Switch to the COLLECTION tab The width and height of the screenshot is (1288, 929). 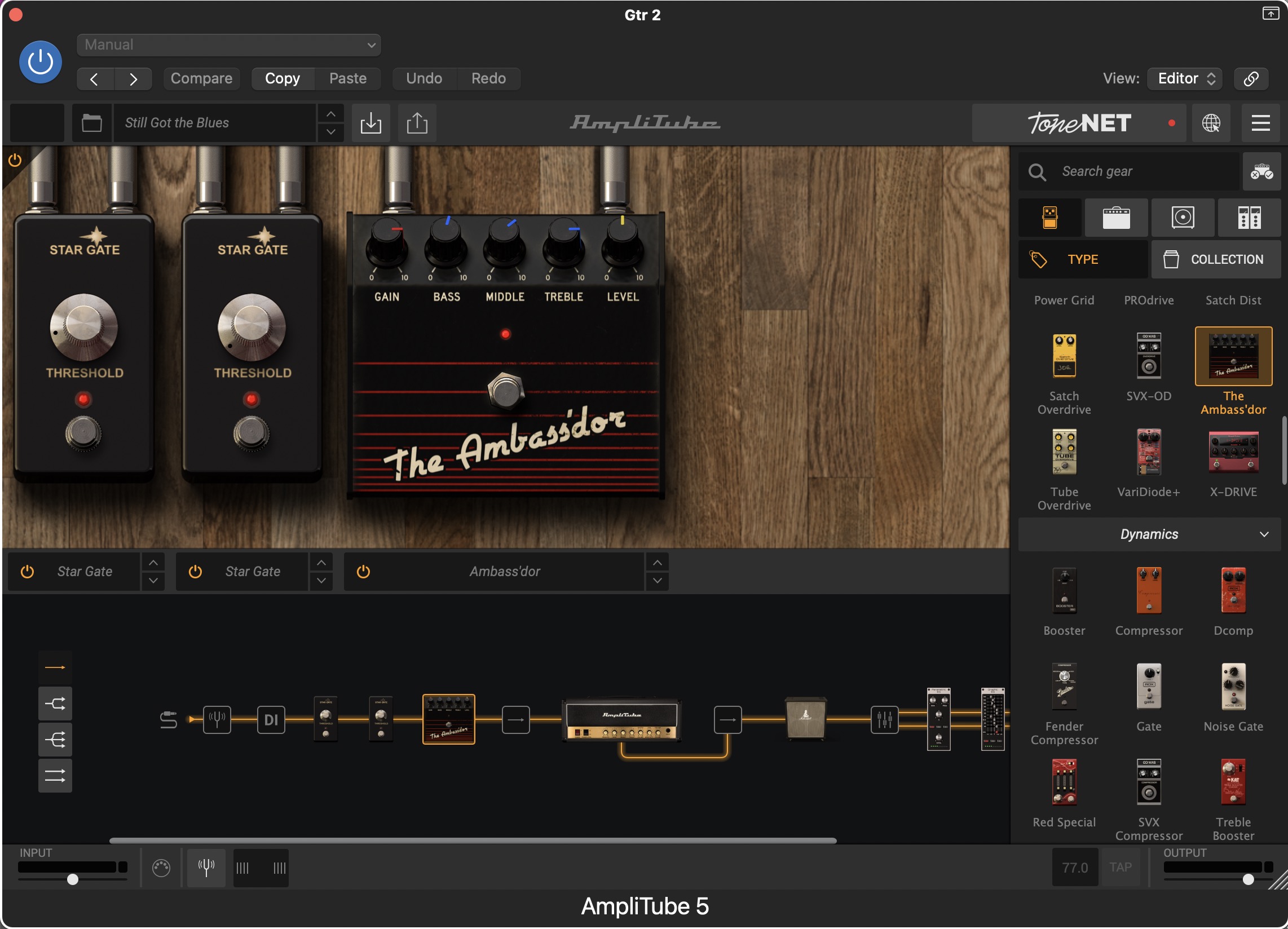coord(1216,259)
